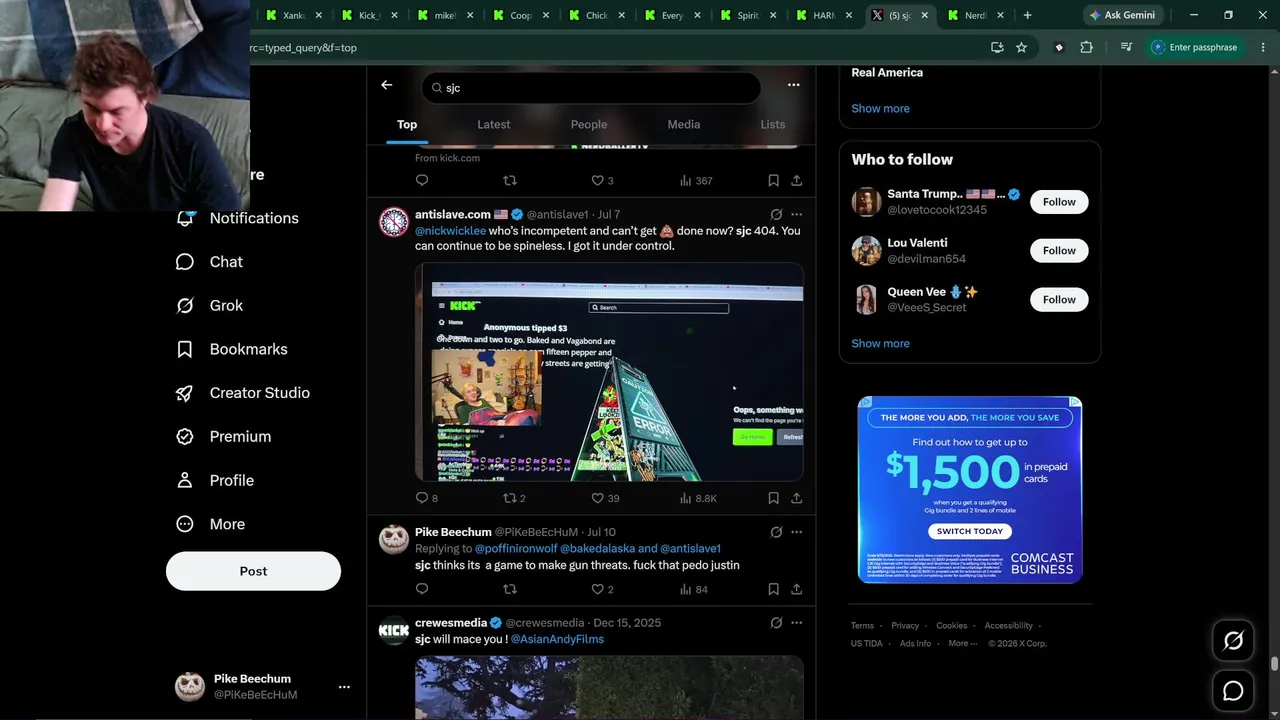Open Ask Gemini in the browser
The image size is (1280, 720).
[1122, 15]
